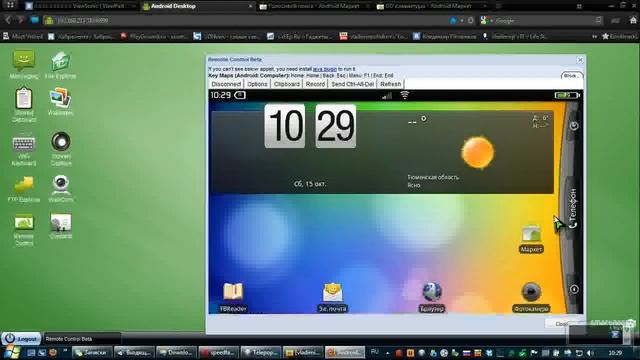The height and width of the screenshot is (360, 640).
Task: Click the sun weather widget
Action: click(478, 153)
